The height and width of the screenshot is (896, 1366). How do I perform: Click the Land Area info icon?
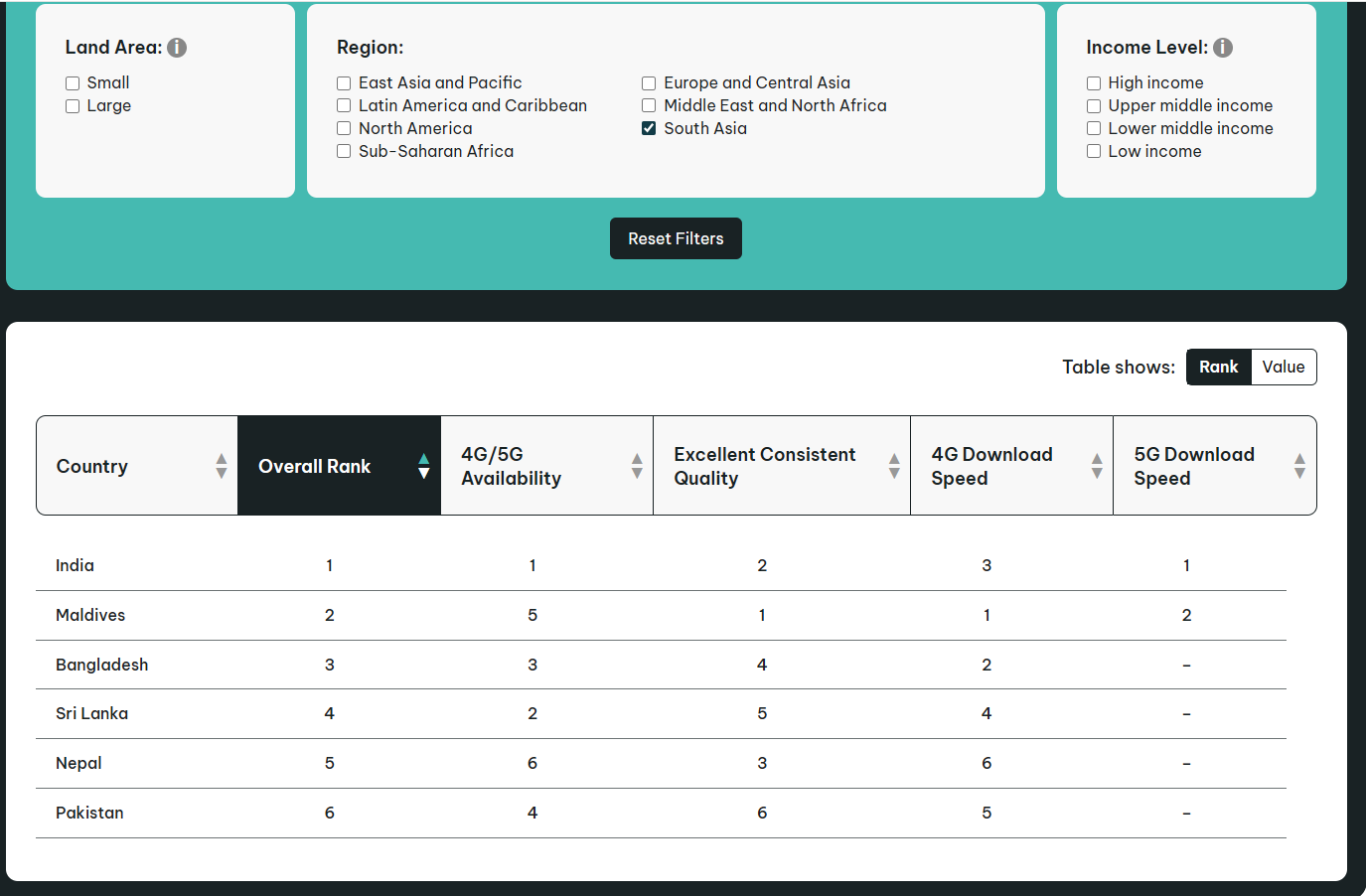(177, 48)
